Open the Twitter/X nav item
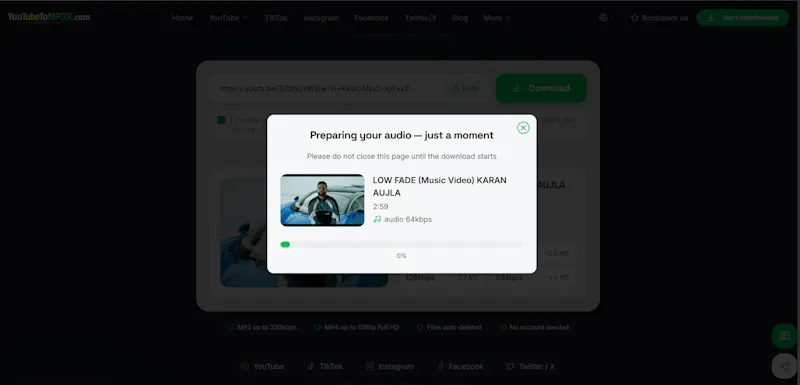 point(420,18)
